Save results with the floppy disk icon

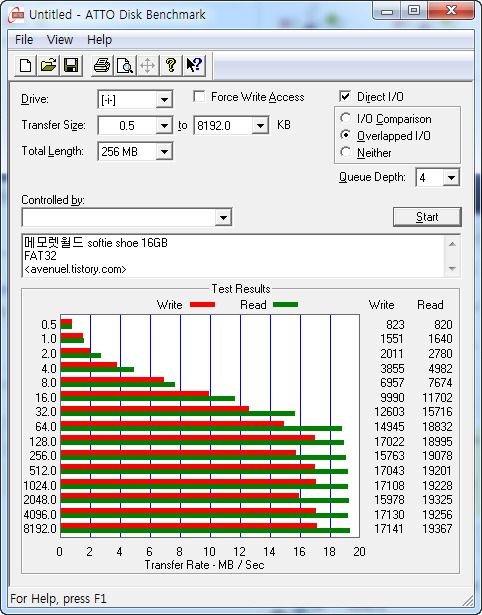[71, 65]
